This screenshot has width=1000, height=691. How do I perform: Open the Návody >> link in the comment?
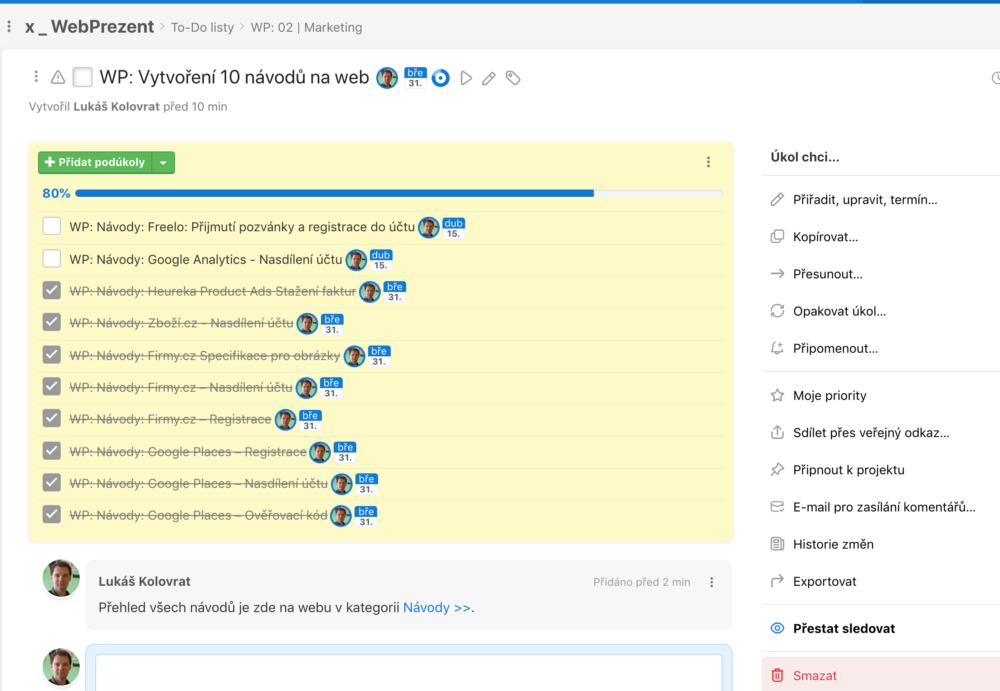click(437, 607)
